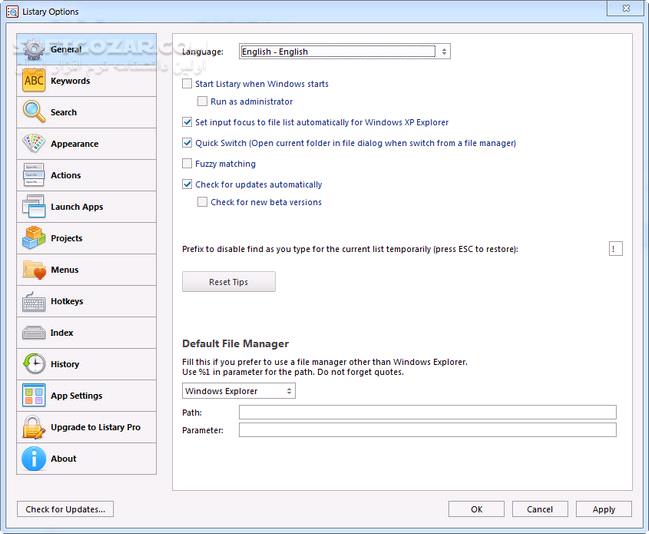Click the Reset Tips button
Image resolution: width=649 pixels, height=534 pixels.
coord(229,282)
